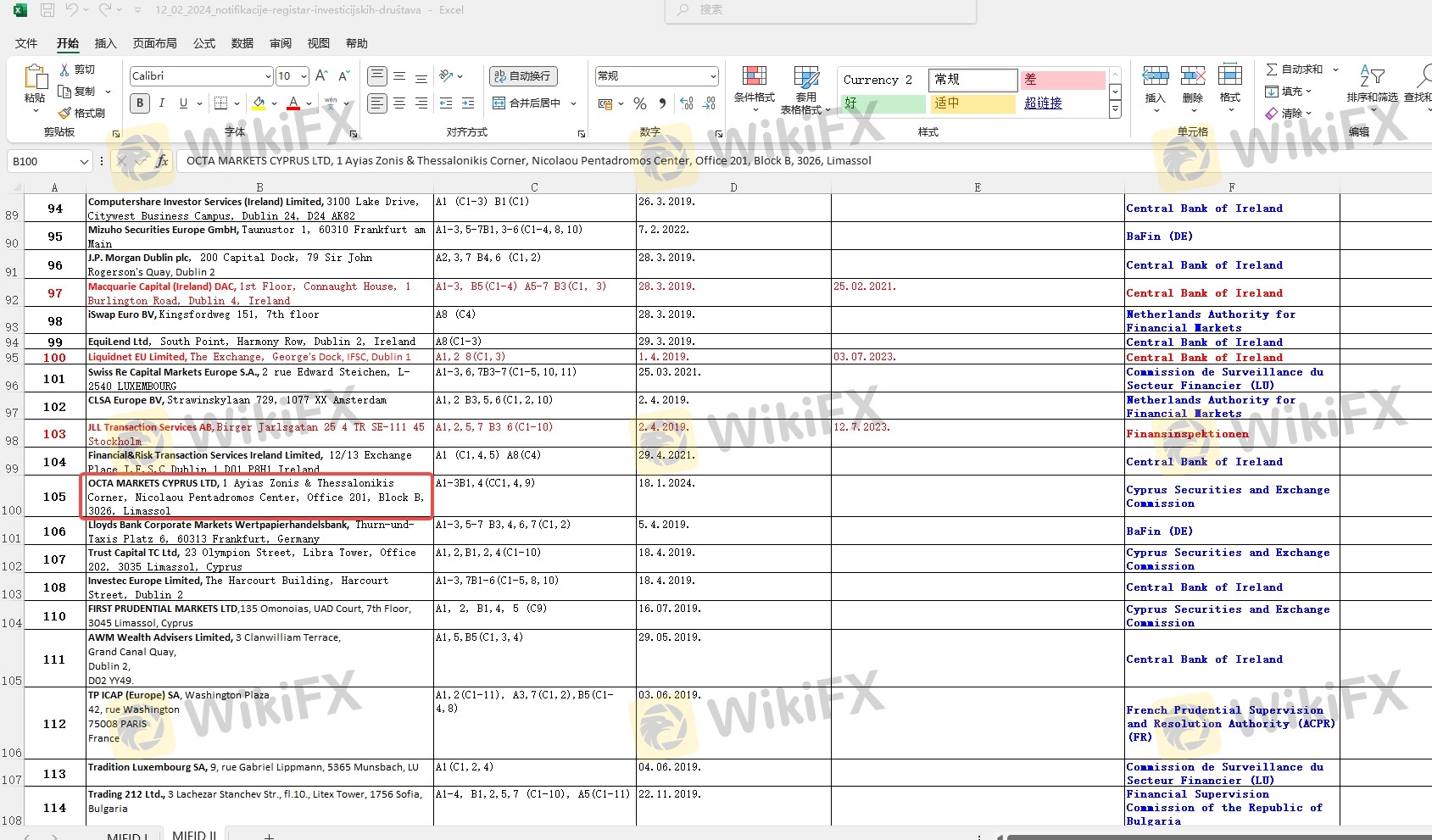Image resolution: width=1432 pixels, height=840 pixels.
Task: Click the AutoSum (自动求和) sigma icon
Action: coord(1272,70)
